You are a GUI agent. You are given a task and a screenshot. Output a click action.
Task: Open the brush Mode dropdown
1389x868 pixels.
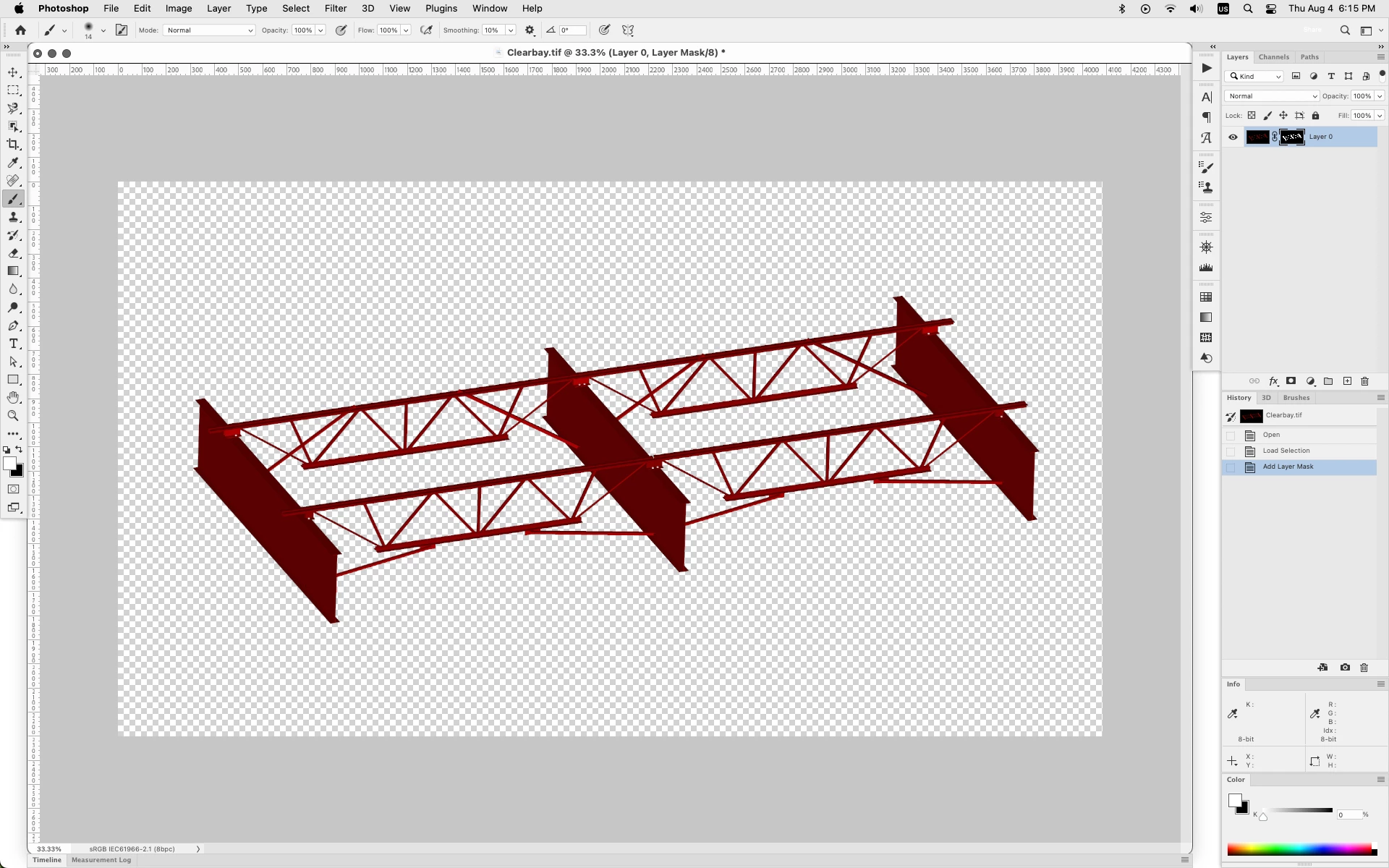[x=210, y=30]
